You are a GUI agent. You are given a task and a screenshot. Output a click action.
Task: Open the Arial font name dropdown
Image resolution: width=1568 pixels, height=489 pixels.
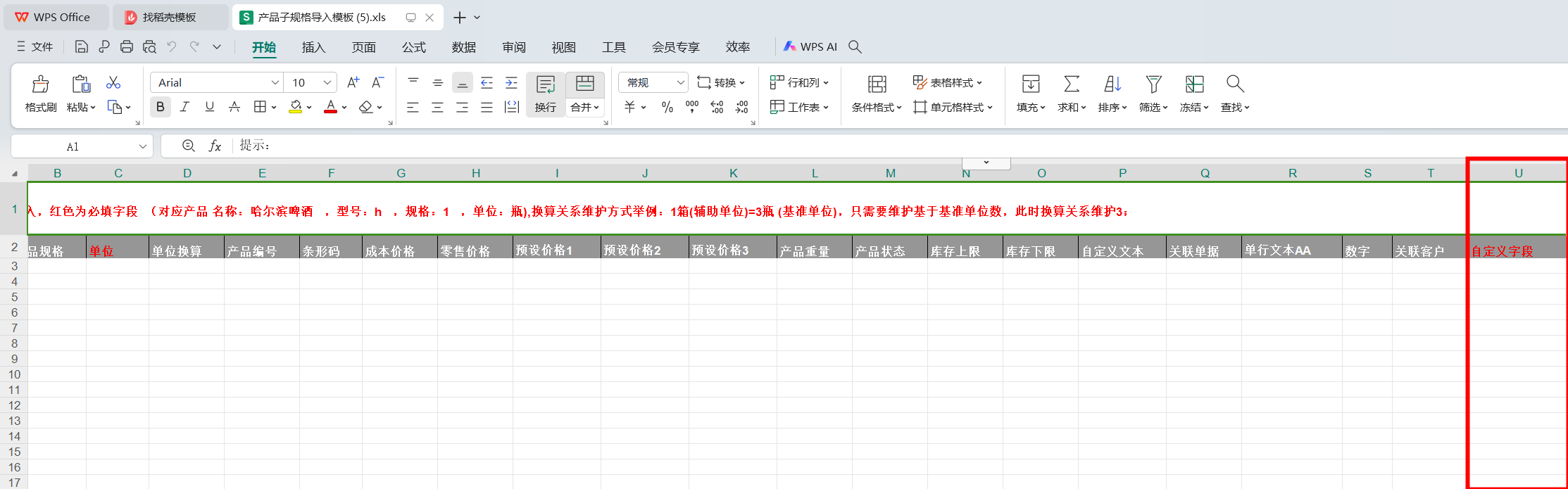coord(275,82)
